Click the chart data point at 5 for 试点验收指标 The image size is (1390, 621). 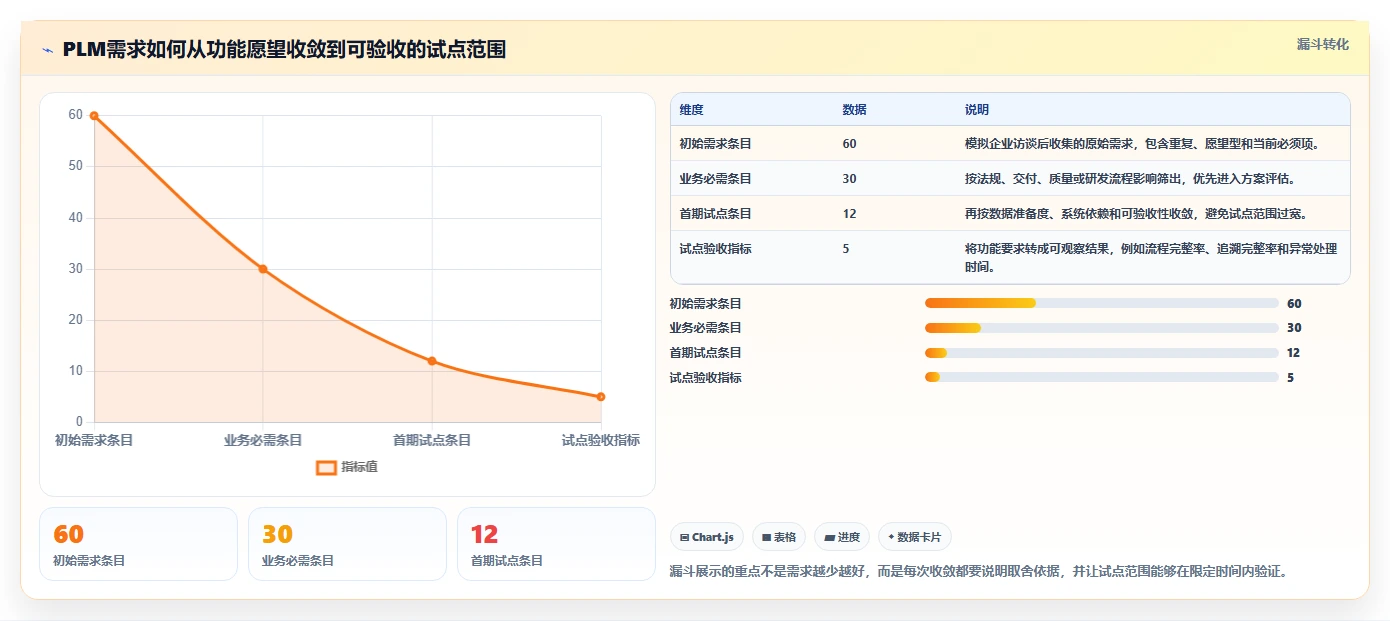coord(601,397)
